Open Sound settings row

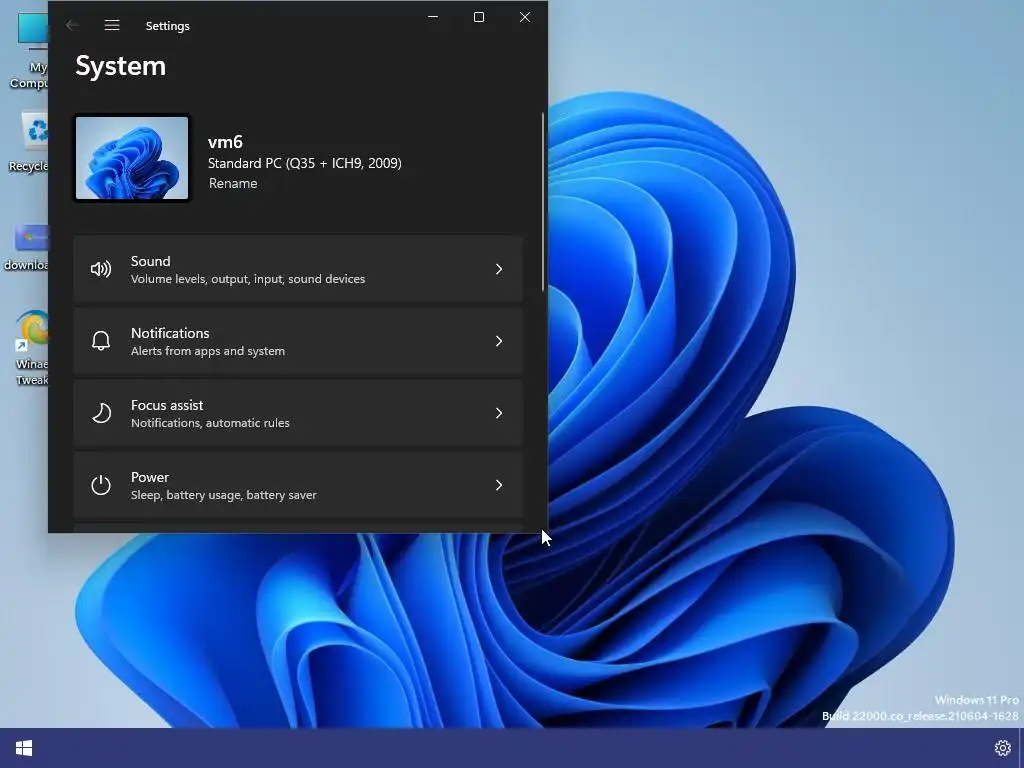click(x=298, y=269)
